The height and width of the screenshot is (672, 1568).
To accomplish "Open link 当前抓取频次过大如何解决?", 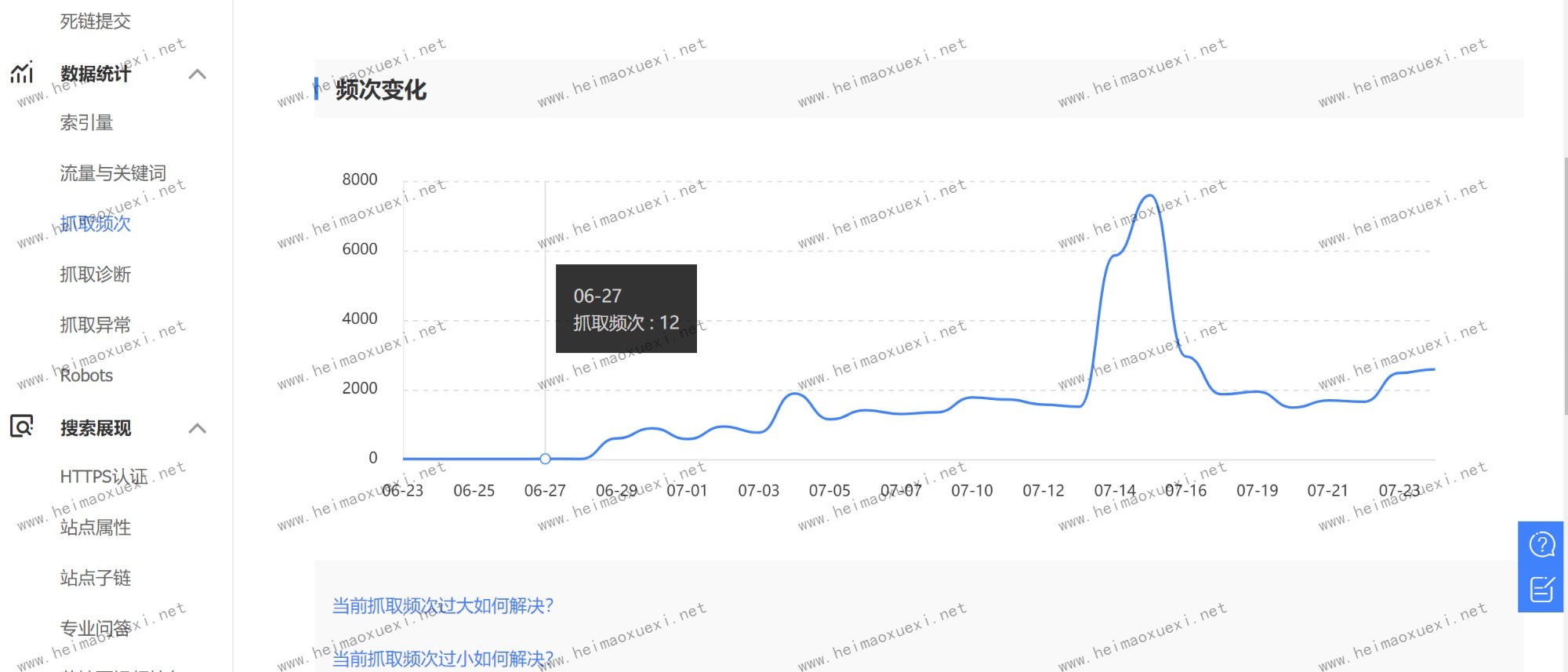I will point(443,606).
